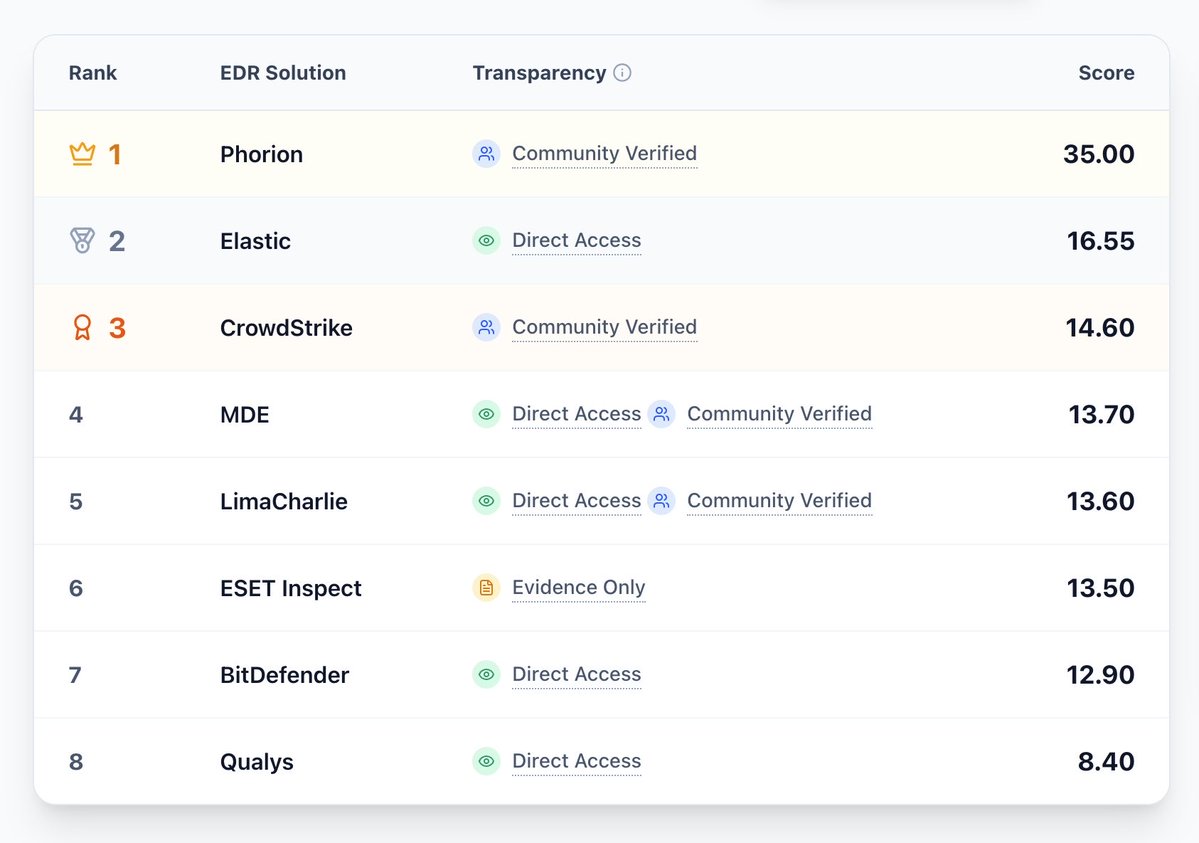Click the 16.55 score value
This screenshot has height=843, width=1199.
tap(1101, 241)
